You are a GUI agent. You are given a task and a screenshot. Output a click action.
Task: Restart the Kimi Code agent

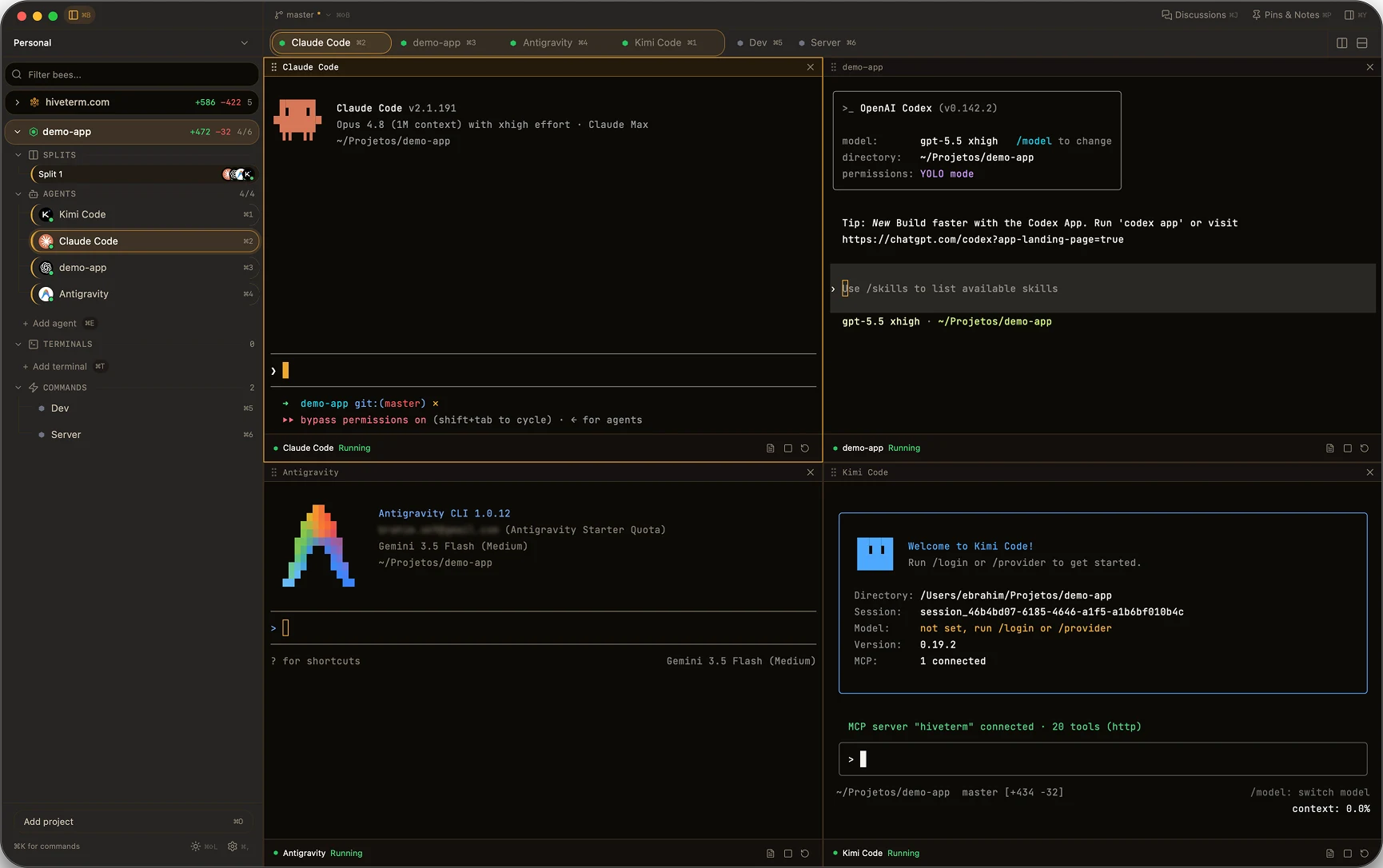point(1365,854)
